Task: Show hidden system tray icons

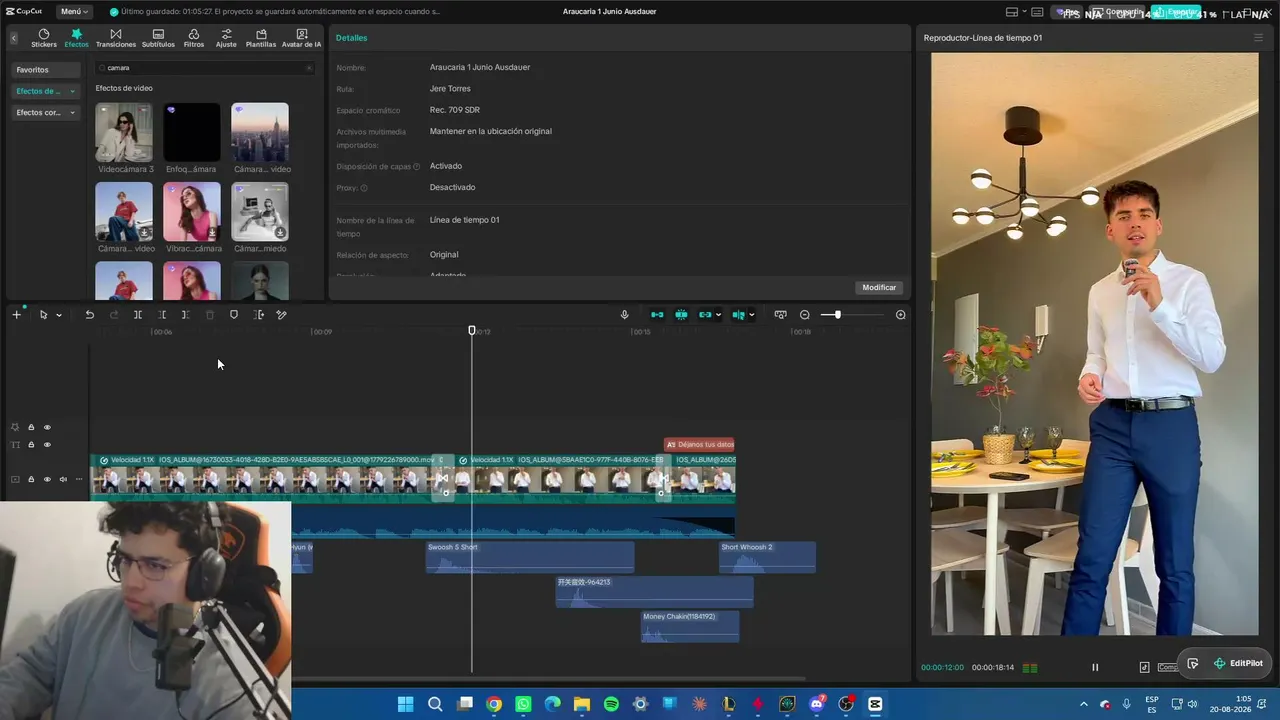Action: tap(1084, 704)
